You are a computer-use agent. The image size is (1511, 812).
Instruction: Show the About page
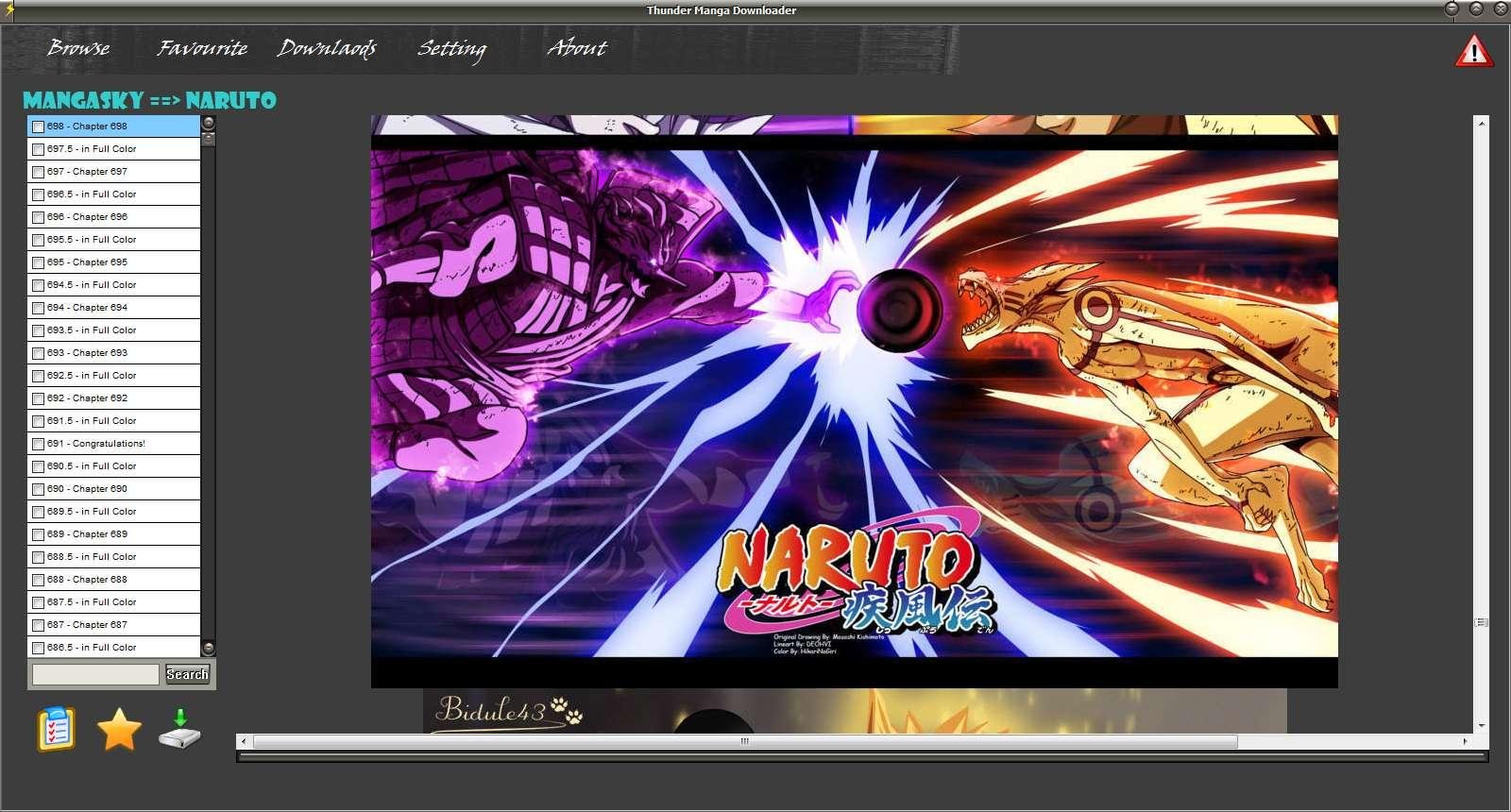coord(577,47)
